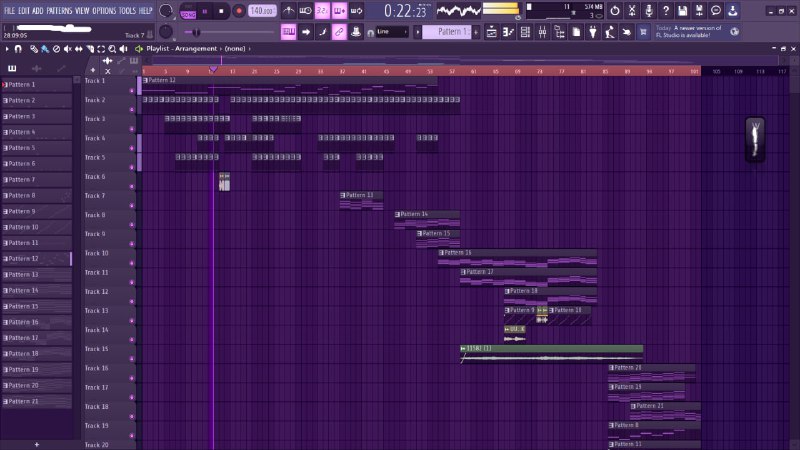Click the save project floppy icon
This screenshot has height=450, width=800.
pos(682,10)
